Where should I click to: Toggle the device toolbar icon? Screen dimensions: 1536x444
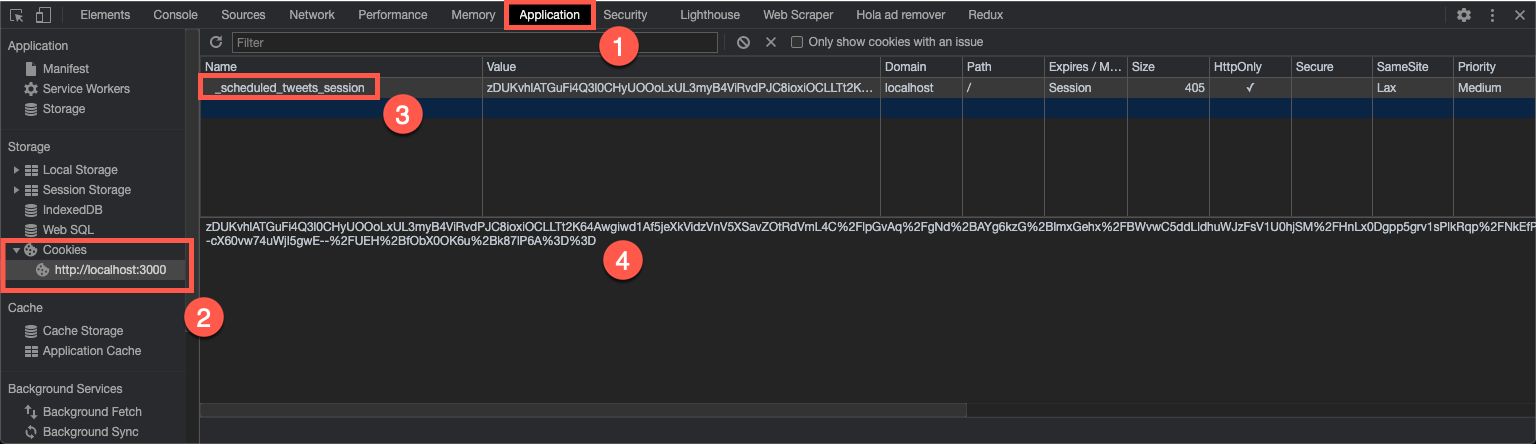click(x=43, y=15)
